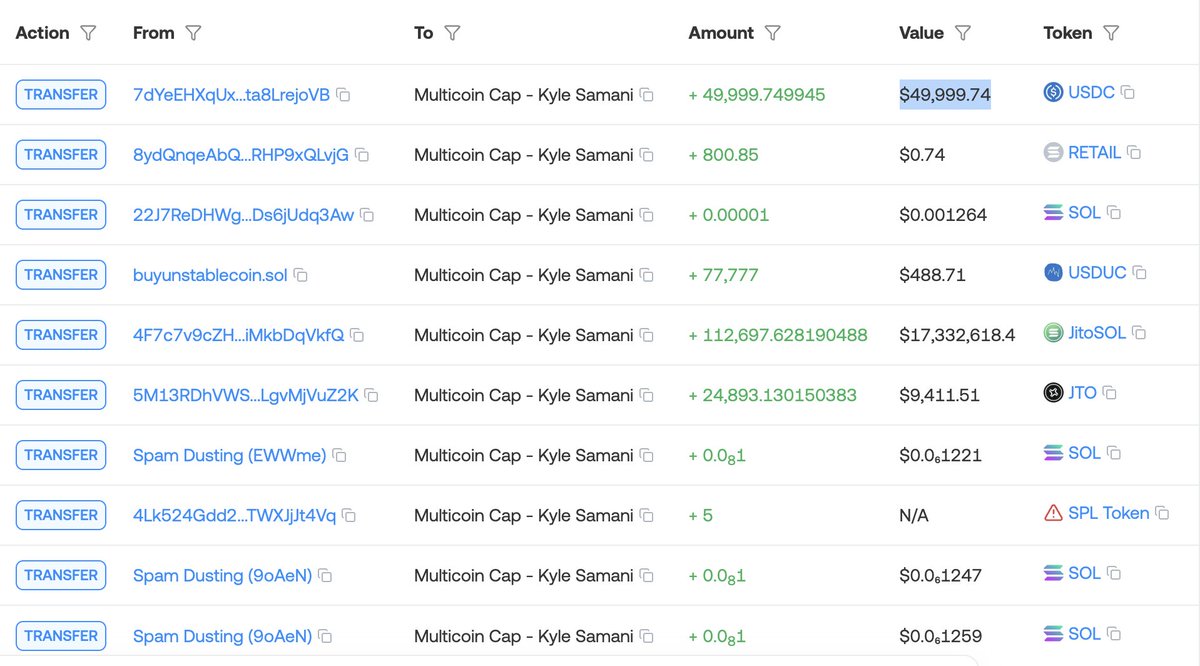The height and width of the screenshot is (666, 1200).
Task: Open the JitoSOL token link
Action: click(1097, 332)
